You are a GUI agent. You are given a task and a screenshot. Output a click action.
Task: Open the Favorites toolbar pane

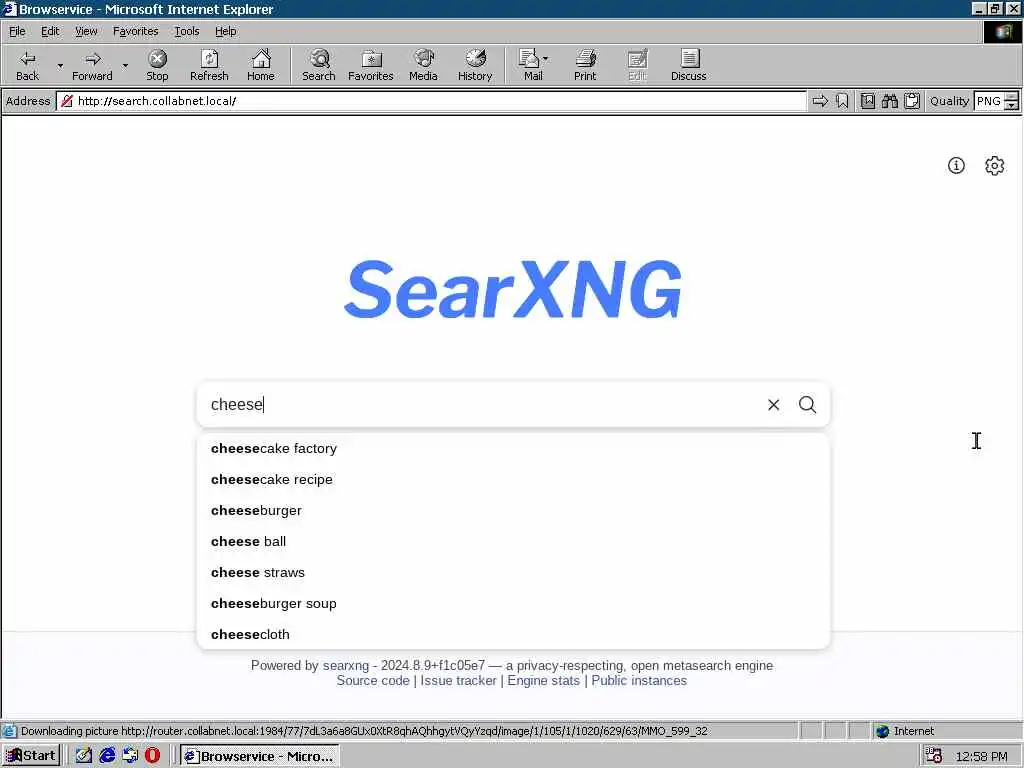(371, 65)
